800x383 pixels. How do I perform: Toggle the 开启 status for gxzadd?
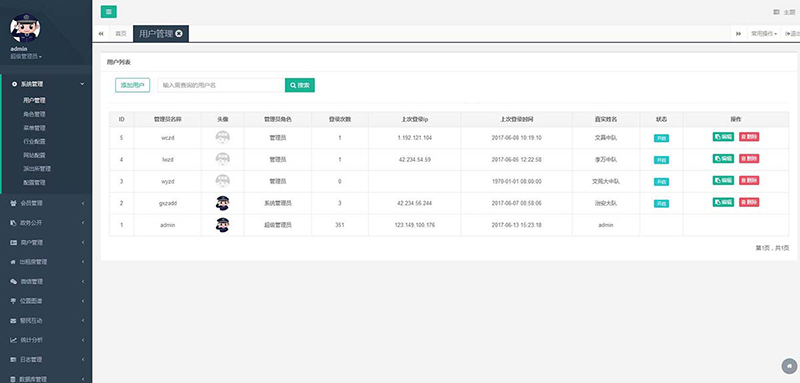(x=661, y=203)
